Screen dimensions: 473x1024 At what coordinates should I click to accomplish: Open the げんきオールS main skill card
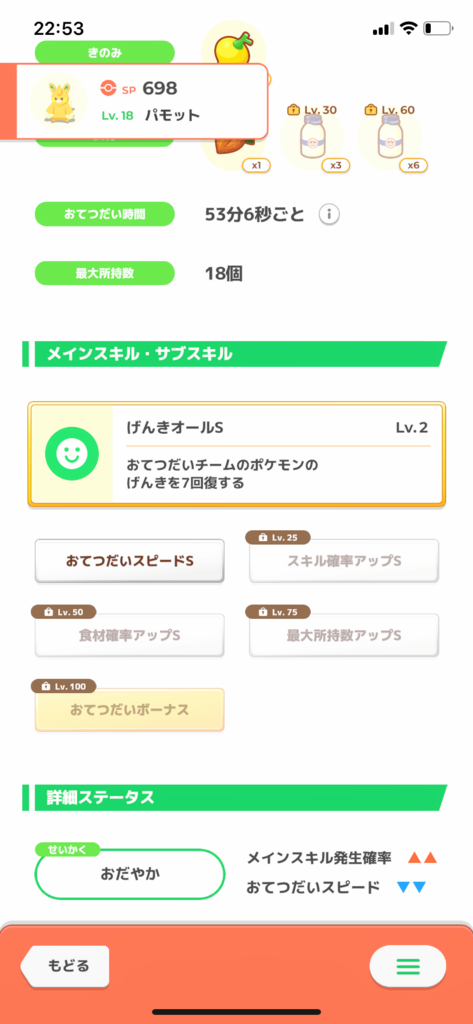236,454
